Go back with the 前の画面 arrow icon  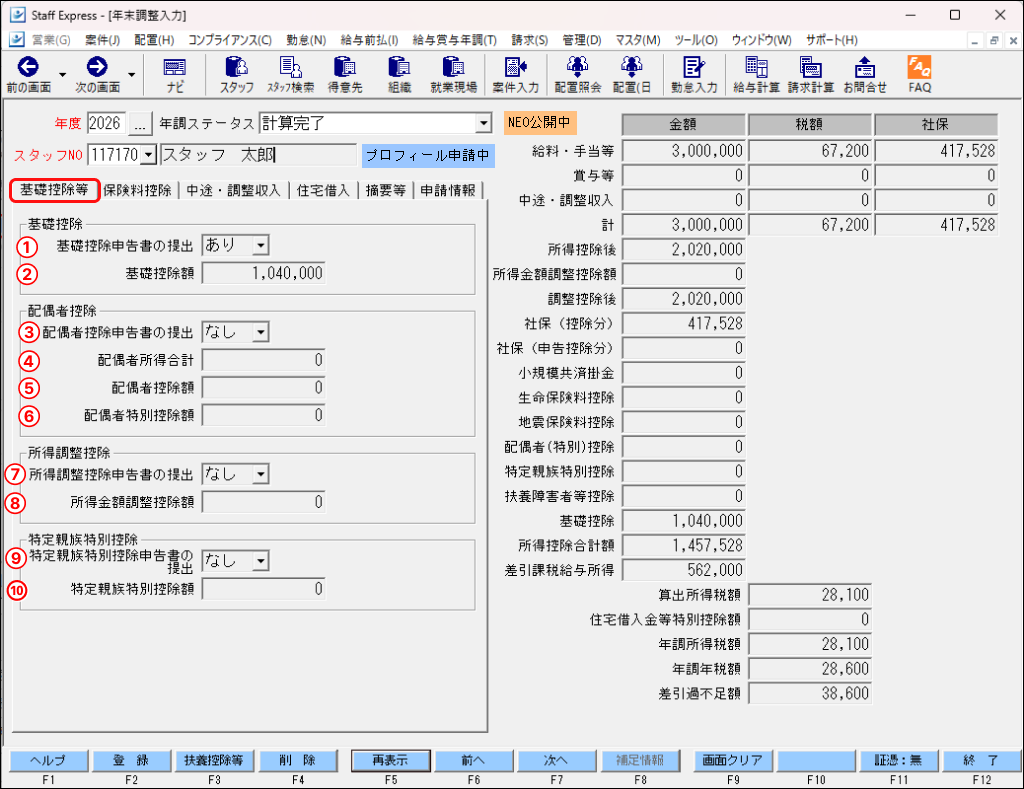[28, 67]
